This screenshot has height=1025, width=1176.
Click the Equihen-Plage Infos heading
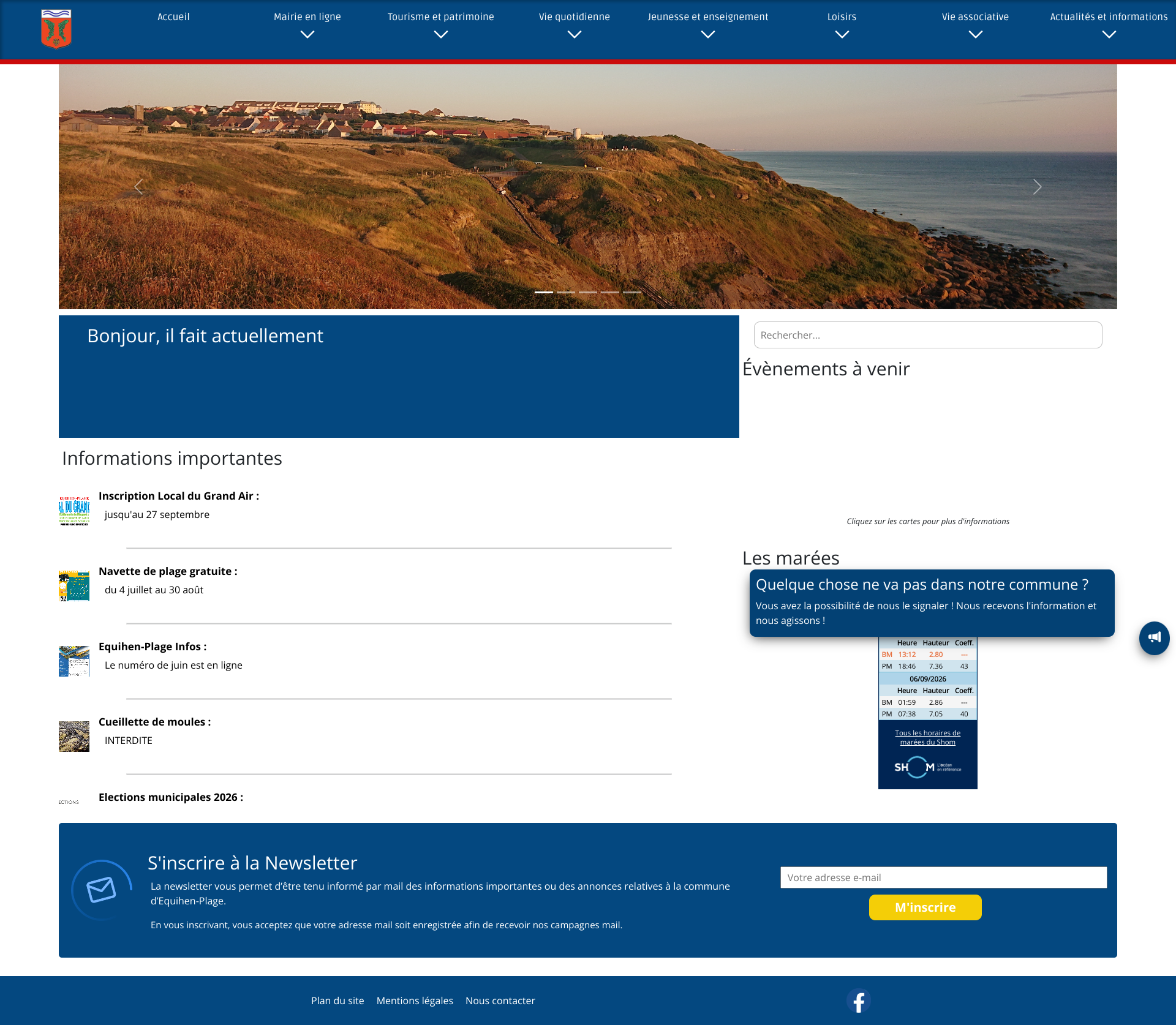click(x=153, y=647)
